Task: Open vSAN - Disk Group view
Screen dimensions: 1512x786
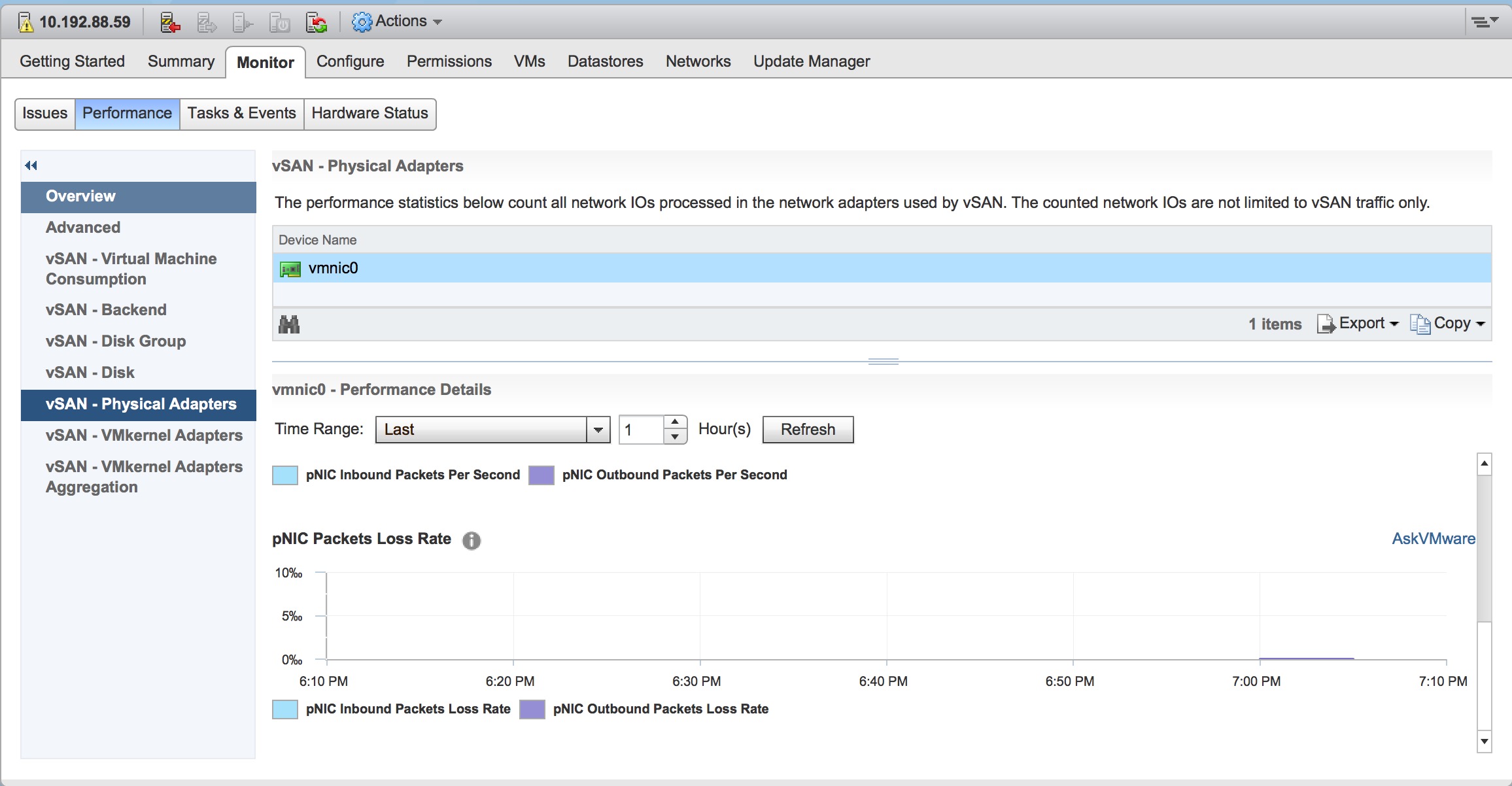Action: [139, 341]
